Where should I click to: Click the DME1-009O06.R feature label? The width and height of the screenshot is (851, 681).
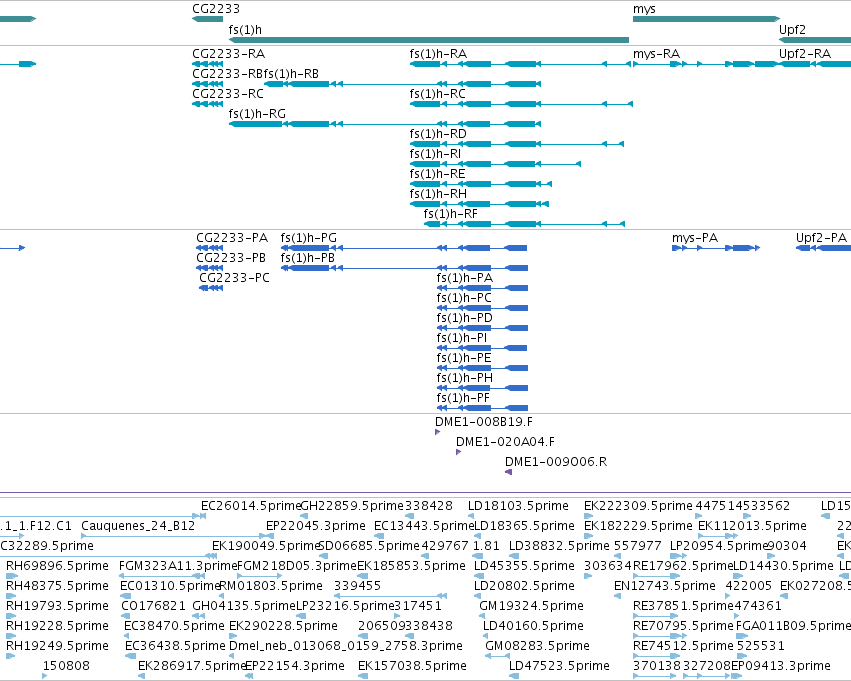click(556, 462)
